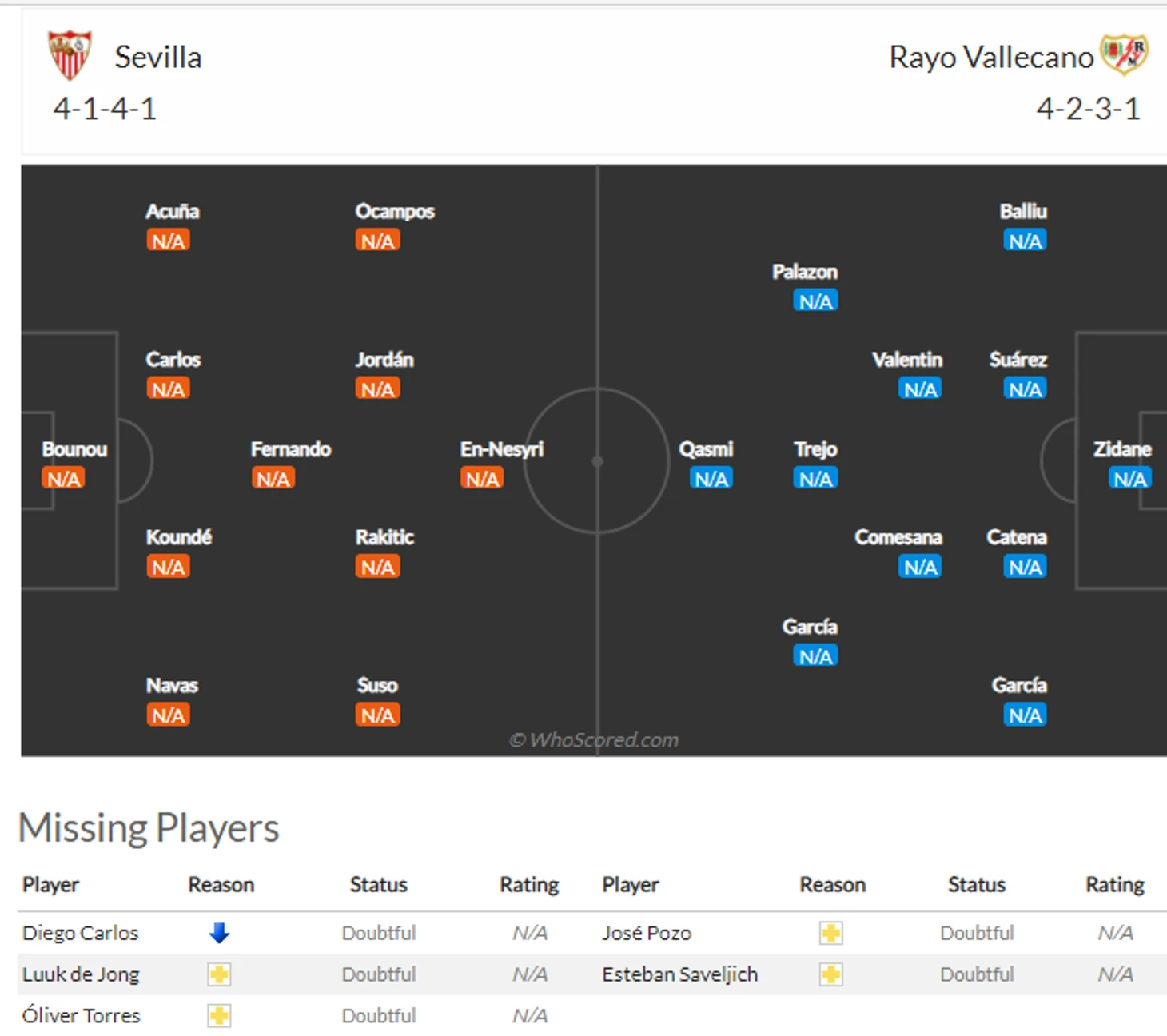The height and width of the screenshot is (1036, 1167).
Task: Click Diego Carlos's blue down-arrow reason icon
Action: 219,933
